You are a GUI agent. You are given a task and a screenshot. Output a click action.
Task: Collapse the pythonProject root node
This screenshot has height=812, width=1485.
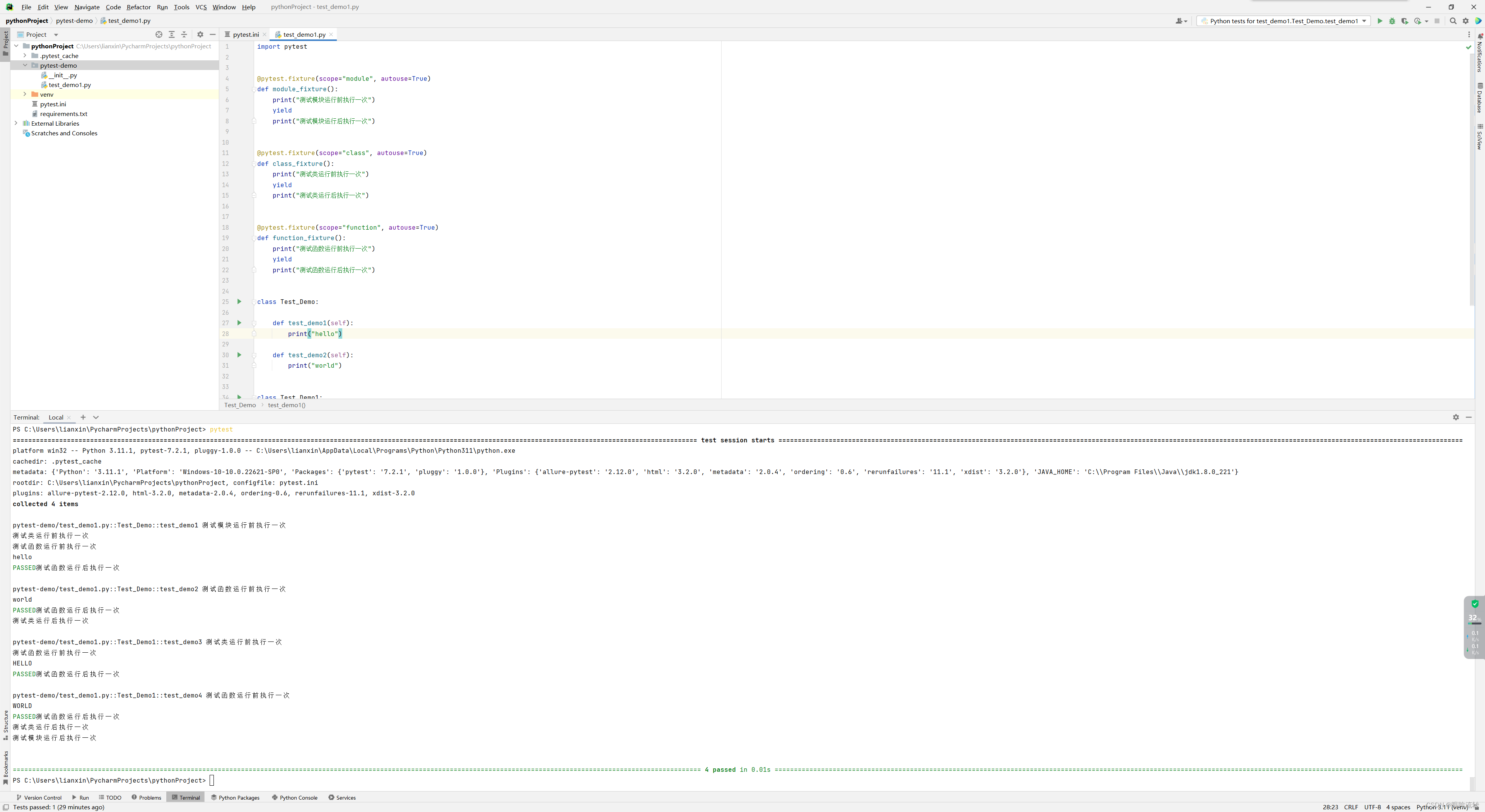(x=16, y=46)
